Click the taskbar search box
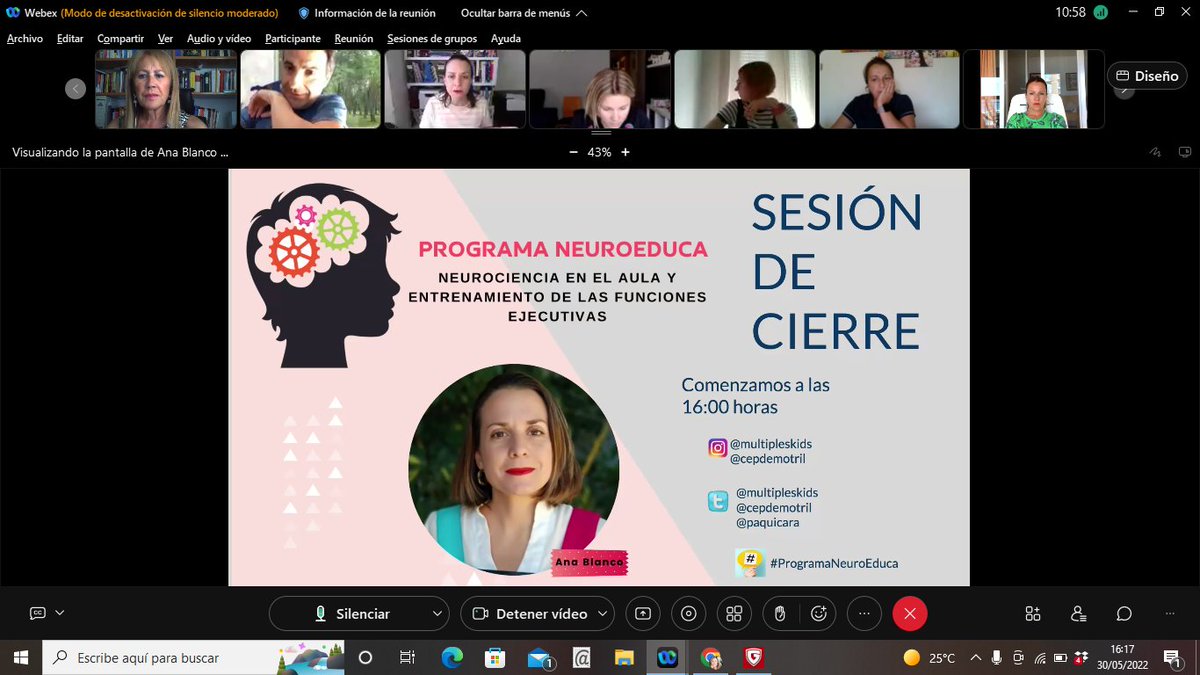Image resolution: width=1200 pixels, height=675 pixels. [194, 657]
